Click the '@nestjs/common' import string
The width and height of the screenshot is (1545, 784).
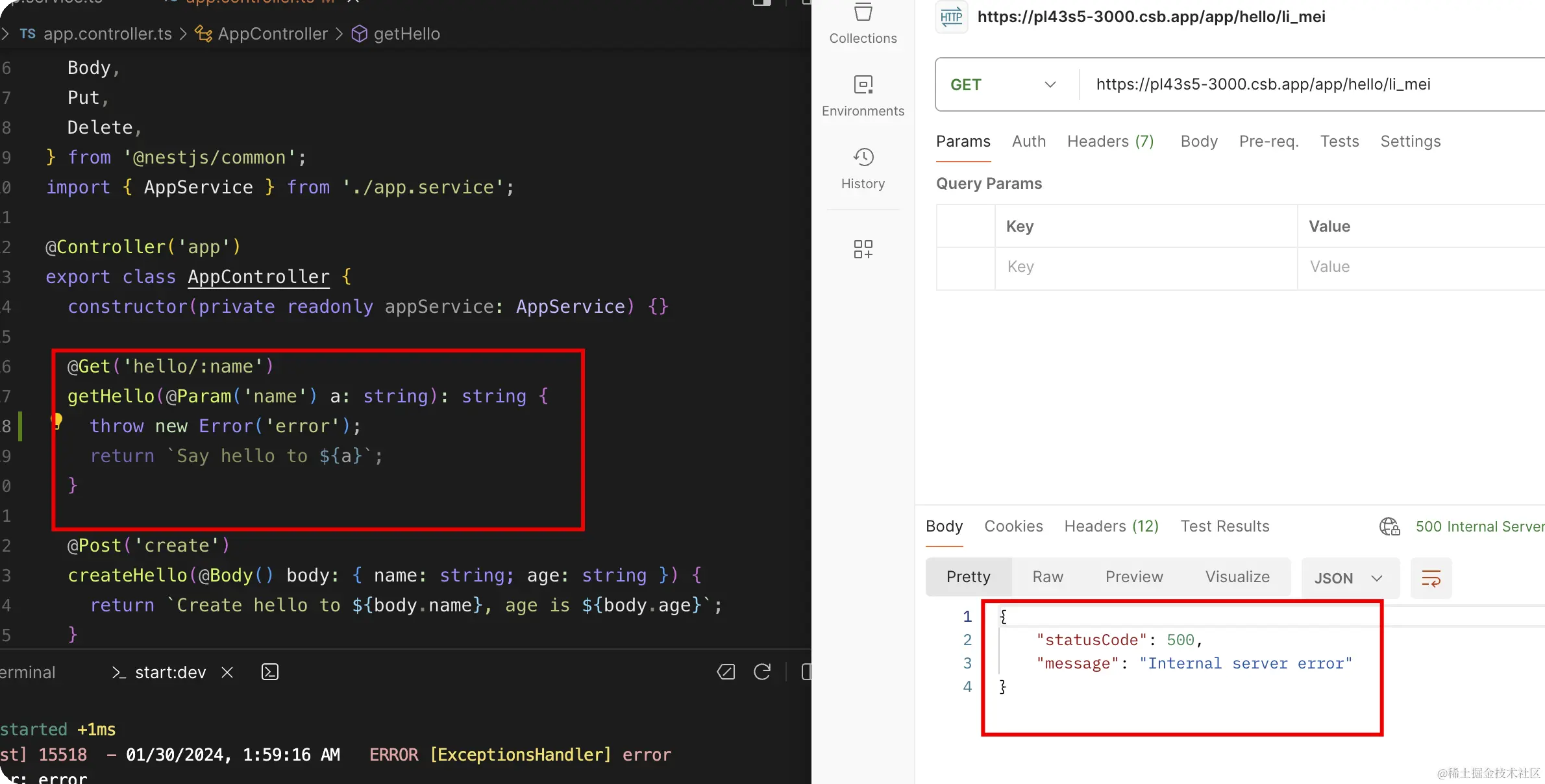(209, 158)
